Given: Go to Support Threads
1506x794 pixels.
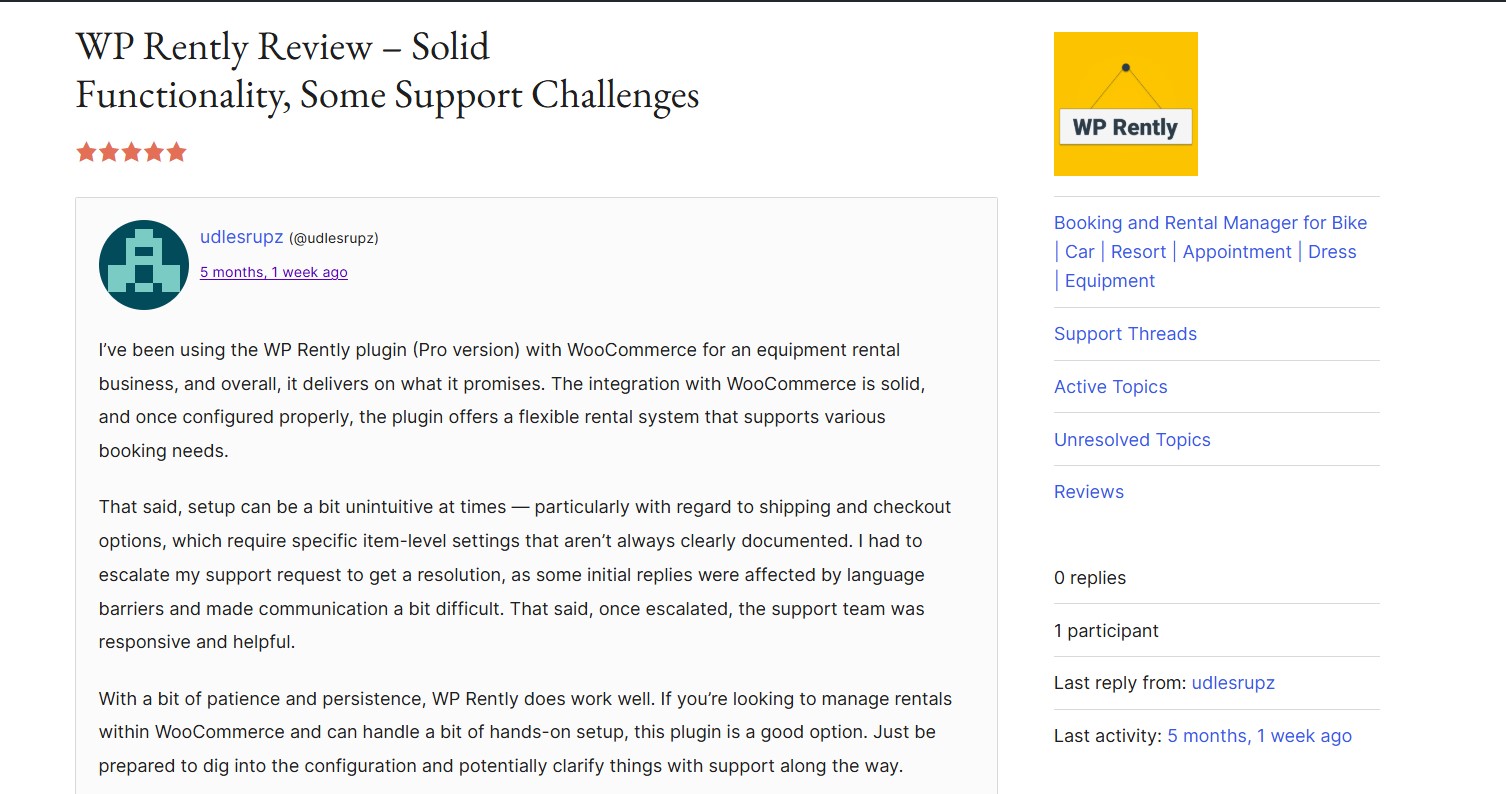Looking at the screenshot, I should [1125, 334].
